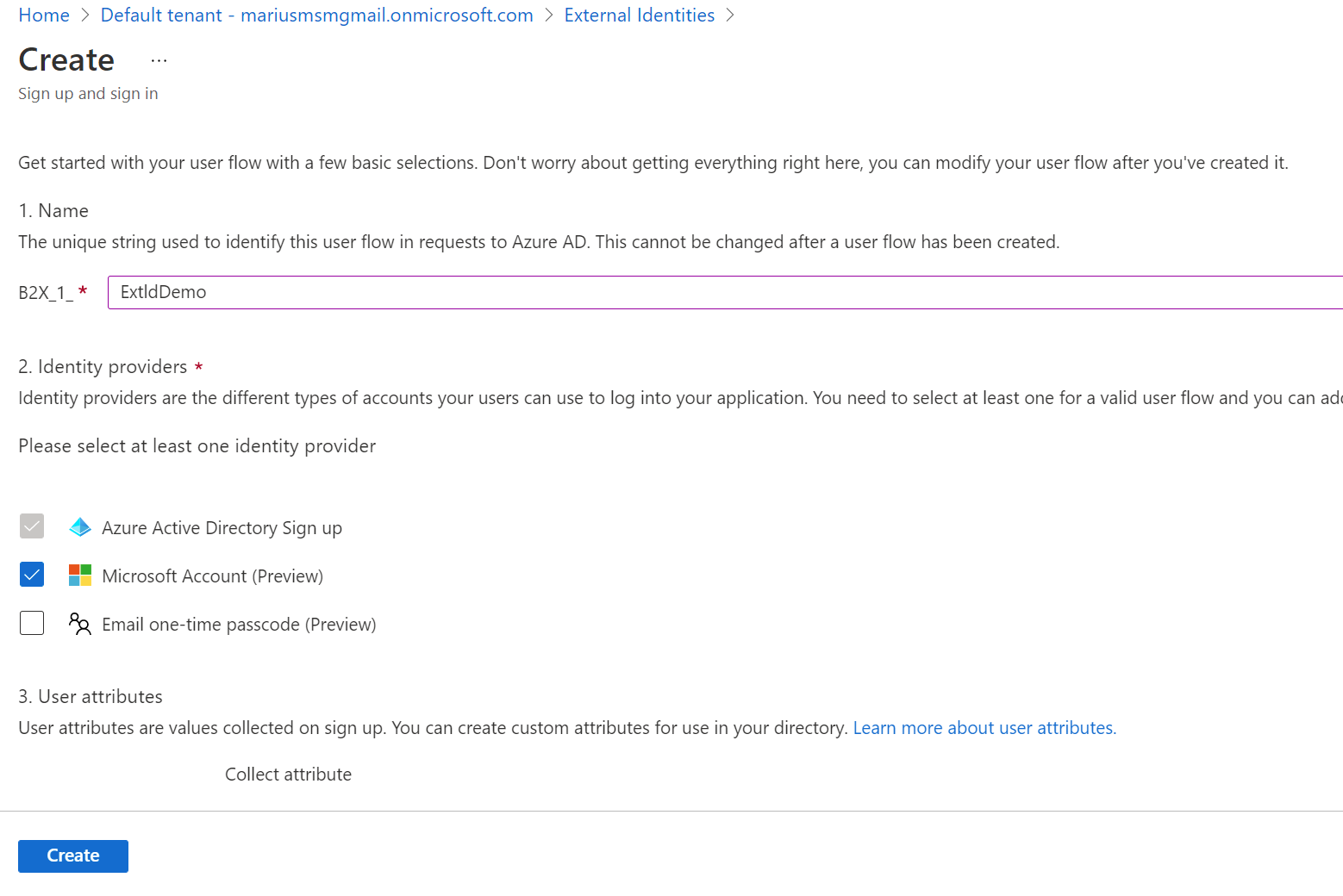Viewport: 1343px width, 896px height.
Task: Click chevron following Default tenant breadcrumb
Action: pyautogui.click(x=549, y=16)
